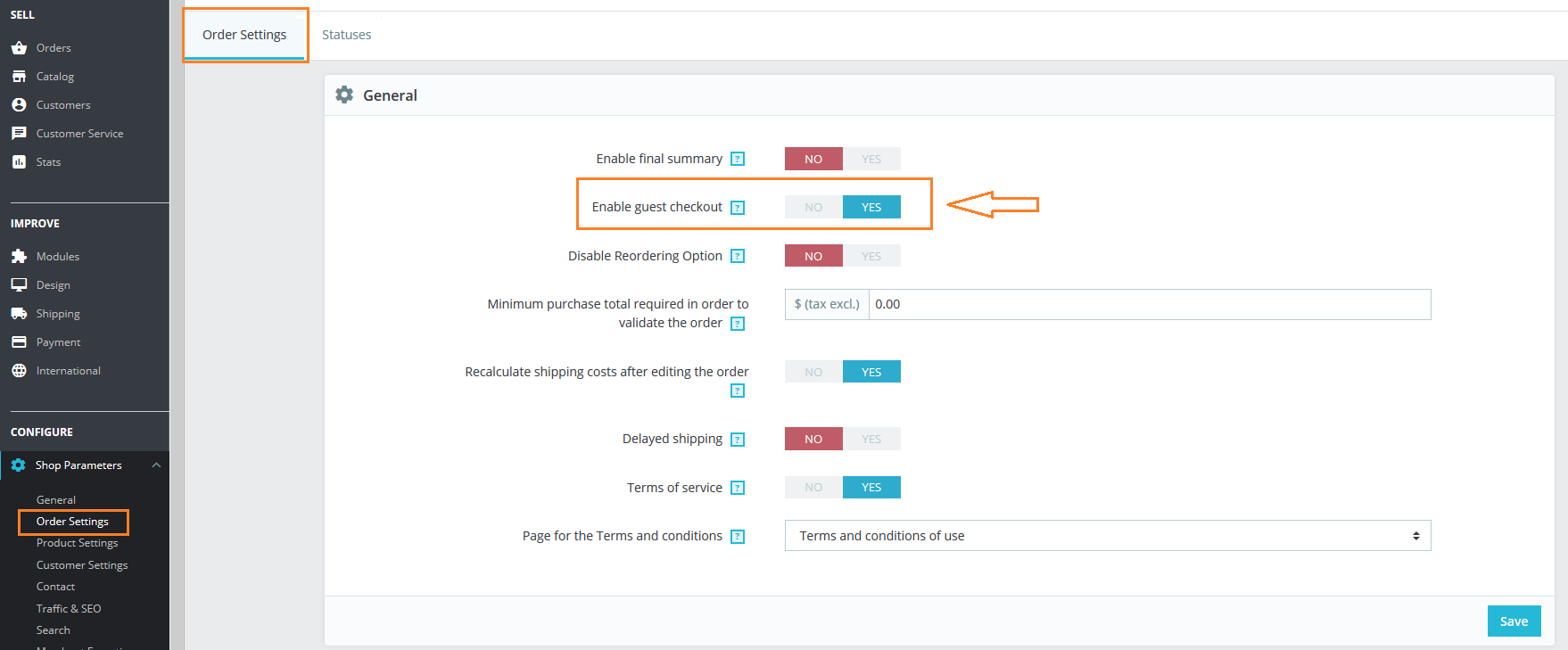Click the International globe icon

pyautogui.click(x=19, y=371)
